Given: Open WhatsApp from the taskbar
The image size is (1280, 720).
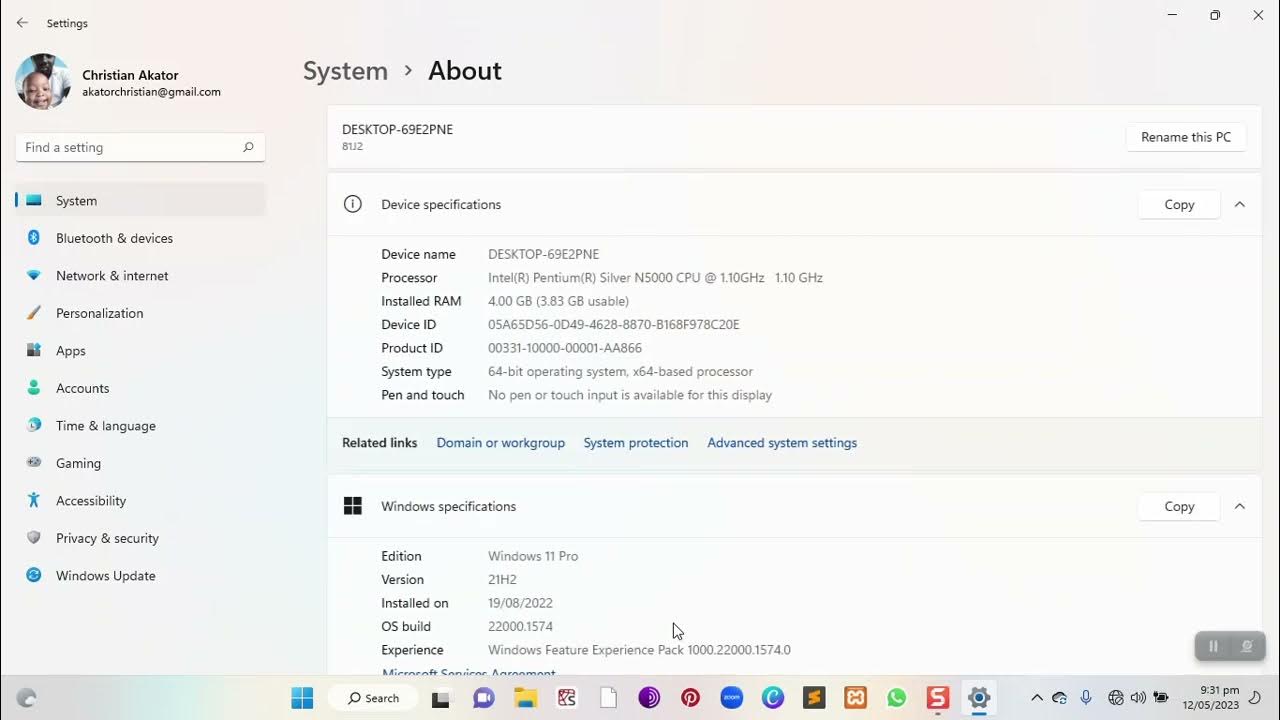Looking at the screenshot, I should coord(896,698).
